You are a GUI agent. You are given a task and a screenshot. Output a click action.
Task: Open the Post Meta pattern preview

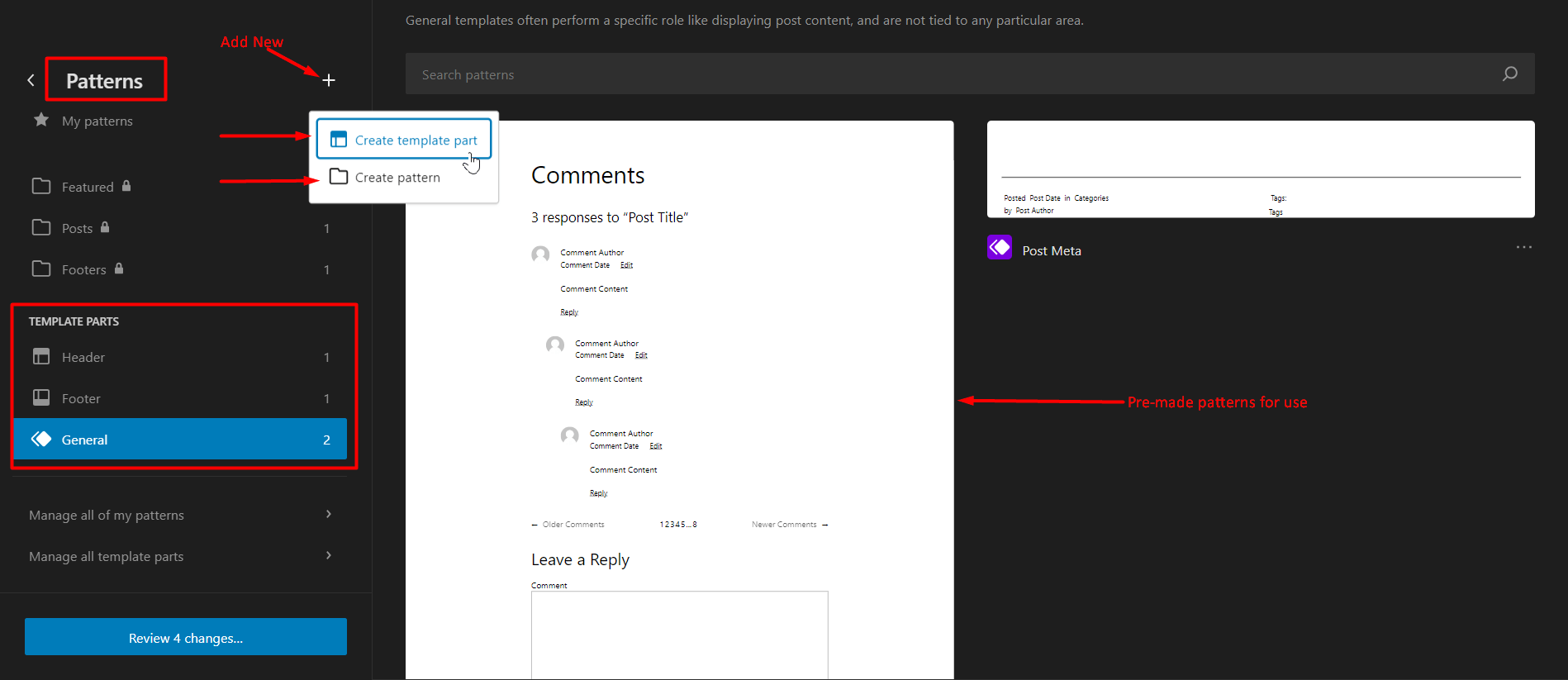pyautogui.click(x=1261, y=169)
